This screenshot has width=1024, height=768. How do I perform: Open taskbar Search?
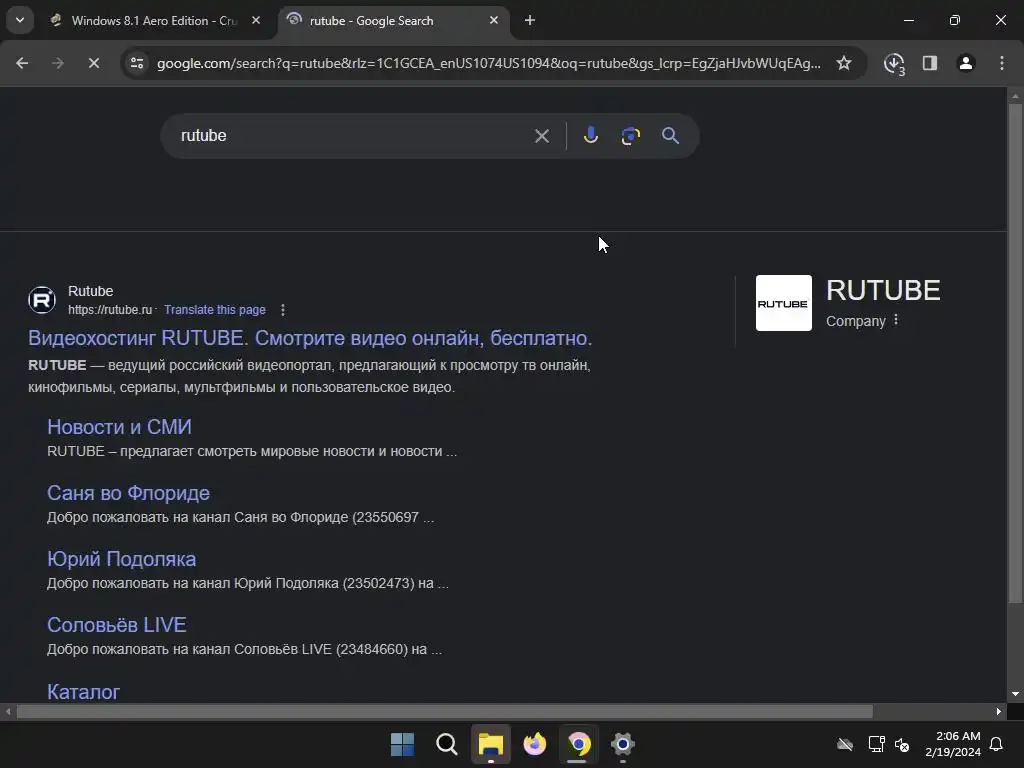(447, 744)
